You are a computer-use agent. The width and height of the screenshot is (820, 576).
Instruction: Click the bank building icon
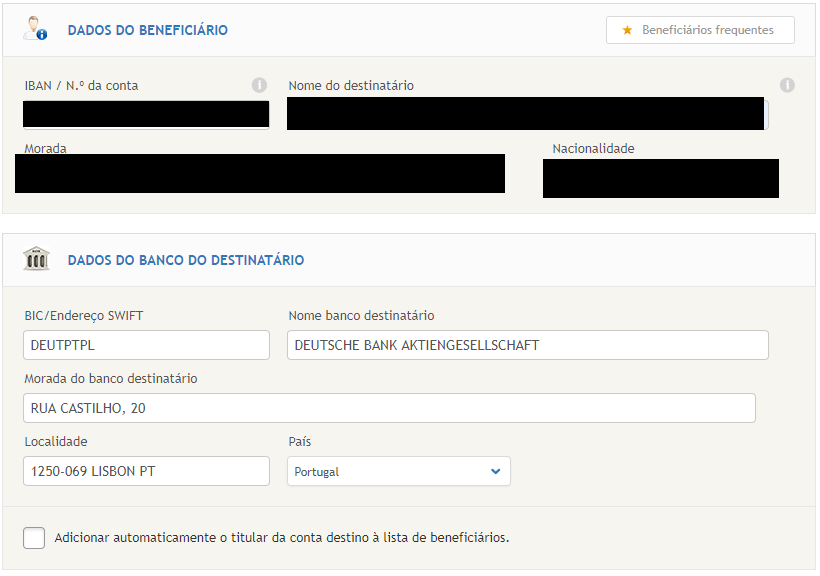pos(37,258)
